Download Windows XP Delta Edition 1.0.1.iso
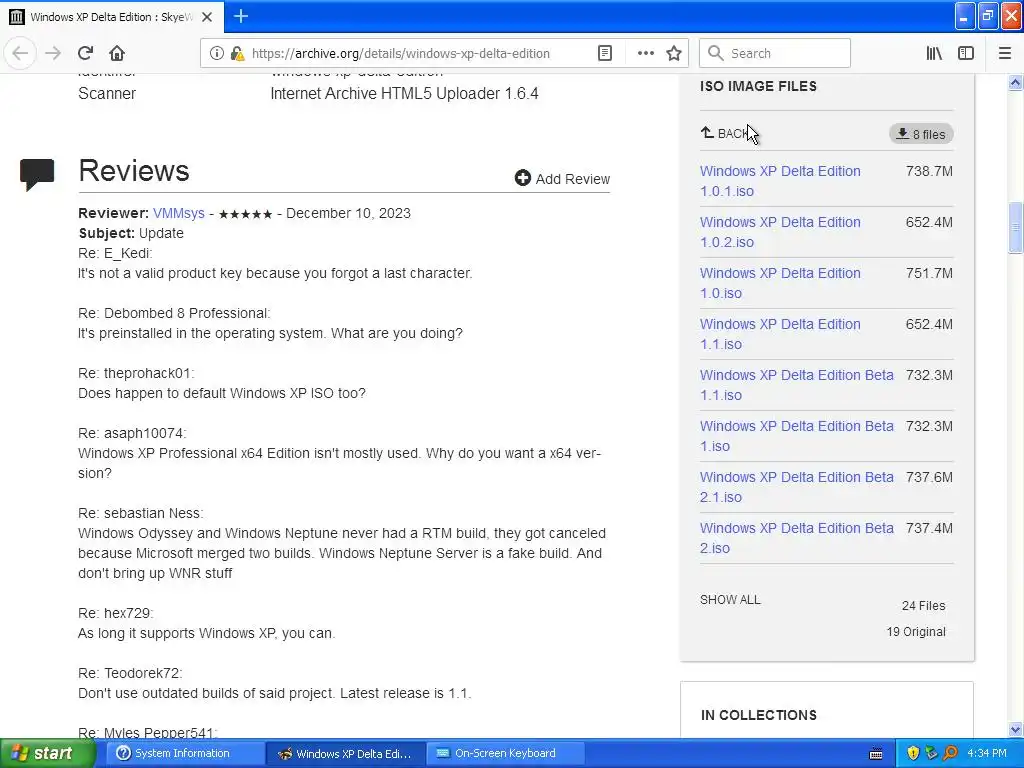 (780, 181)
